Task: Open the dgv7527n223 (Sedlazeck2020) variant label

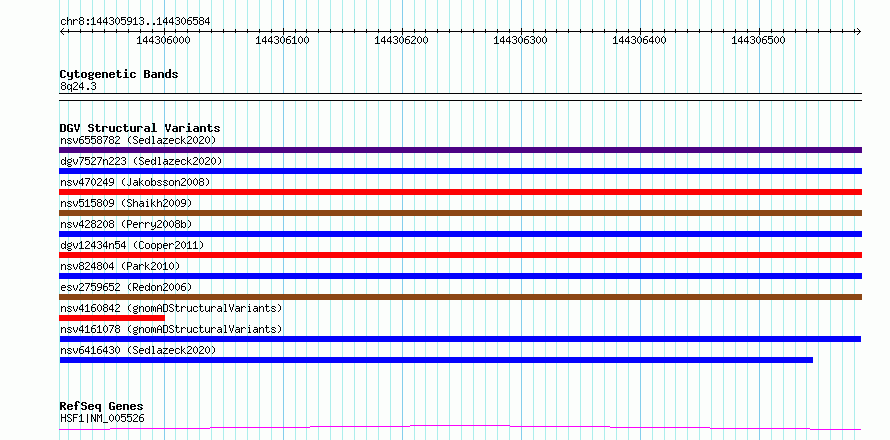Action: (141, 161)
